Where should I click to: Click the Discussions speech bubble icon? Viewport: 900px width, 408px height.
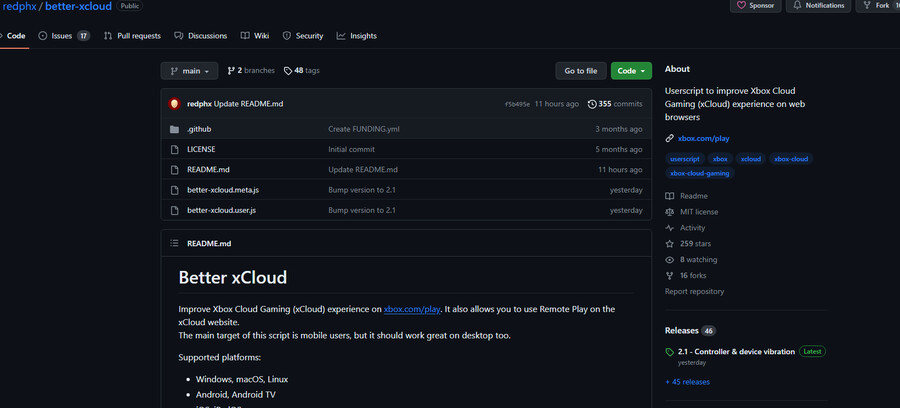point(179,36)
